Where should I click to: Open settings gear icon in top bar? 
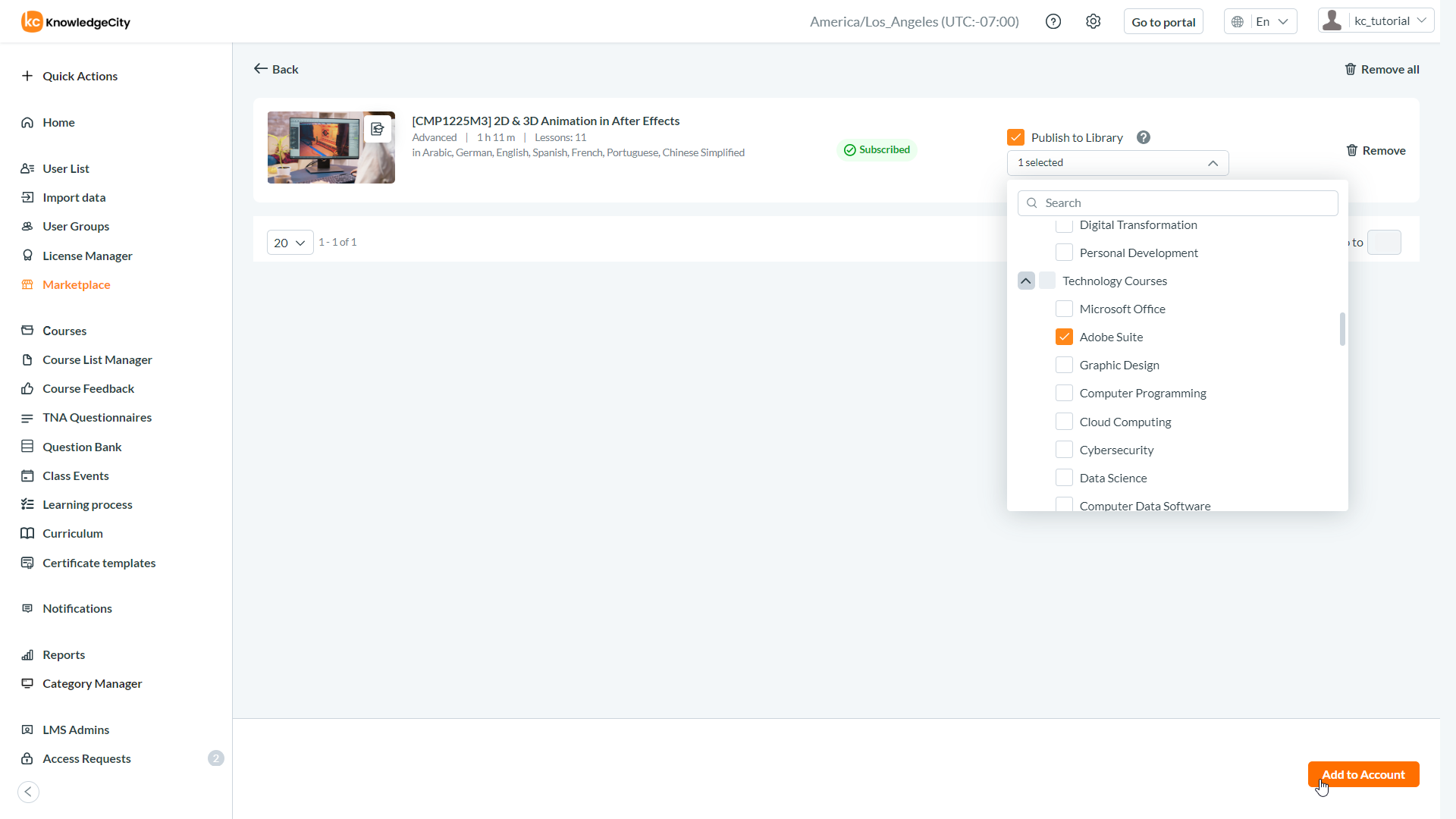tap(1093, 21)
